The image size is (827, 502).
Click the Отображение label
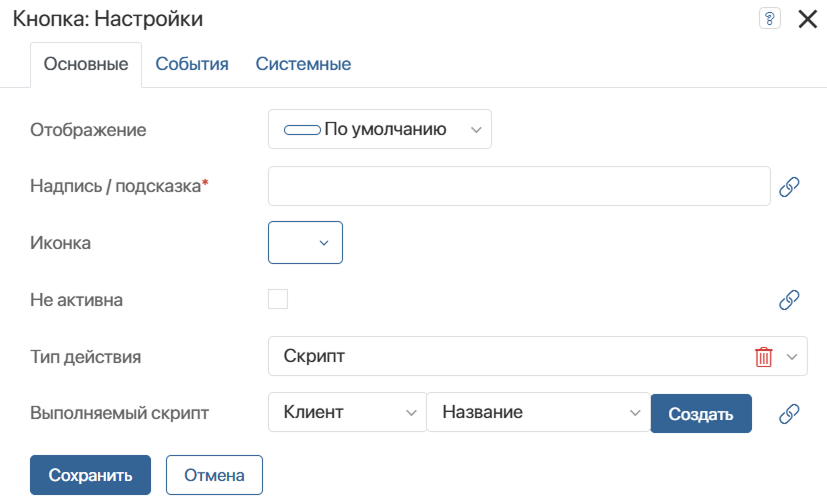88,130
